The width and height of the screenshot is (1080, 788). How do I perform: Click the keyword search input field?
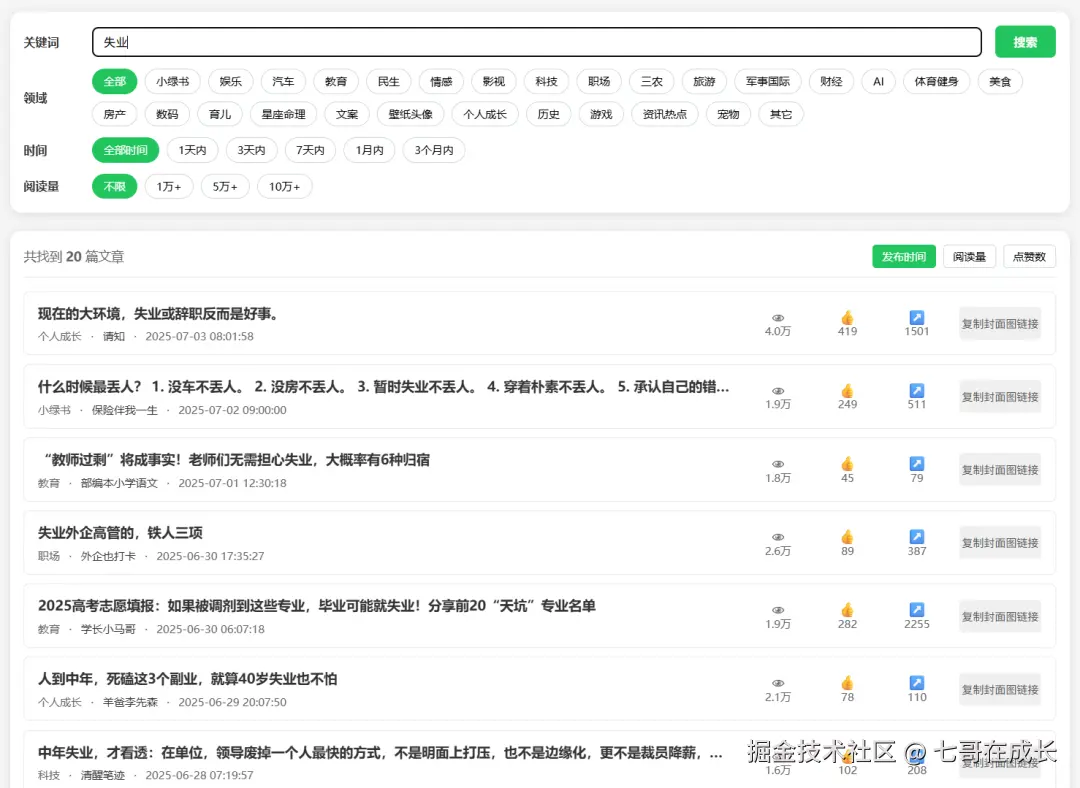(x=537, y=42)
